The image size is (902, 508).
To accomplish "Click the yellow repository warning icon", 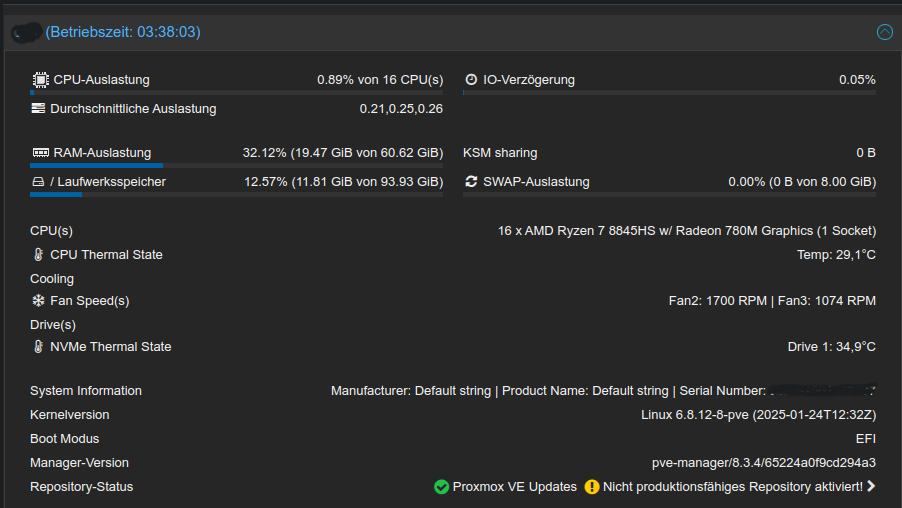I will point(591,487).
